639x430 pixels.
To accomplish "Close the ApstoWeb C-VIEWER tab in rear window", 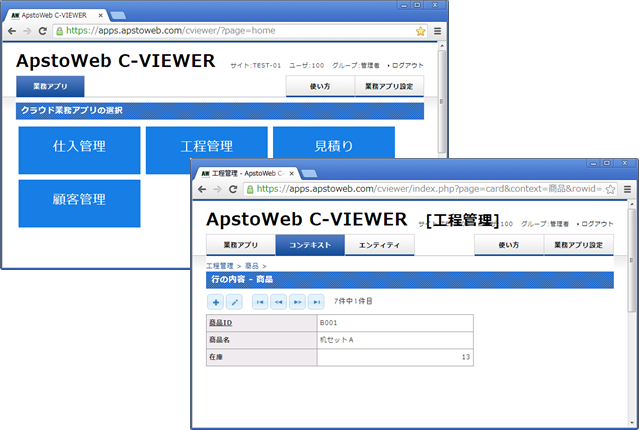I will click(x=101, y=15).
